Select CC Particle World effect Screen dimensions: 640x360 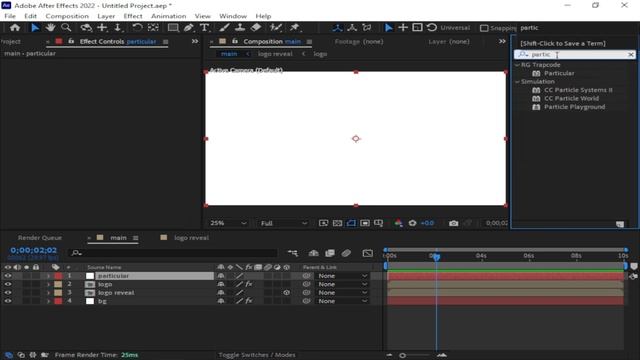tap(571, 98)
